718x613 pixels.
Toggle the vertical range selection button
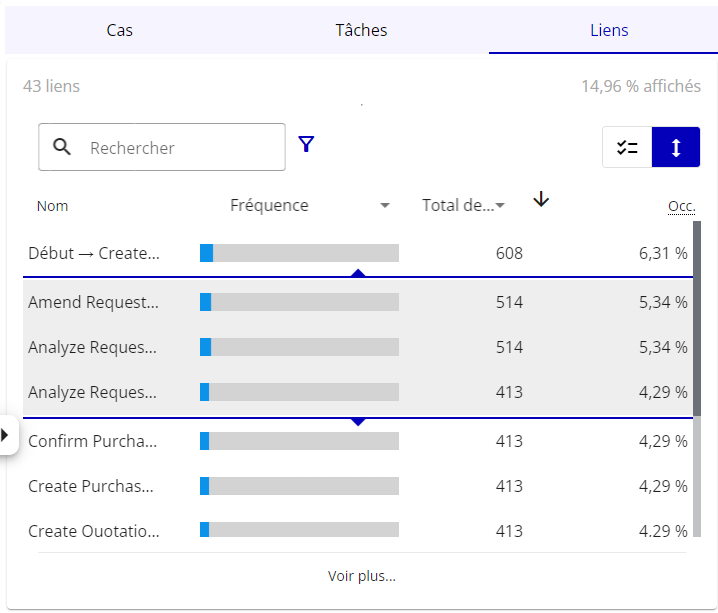[676, 148]
